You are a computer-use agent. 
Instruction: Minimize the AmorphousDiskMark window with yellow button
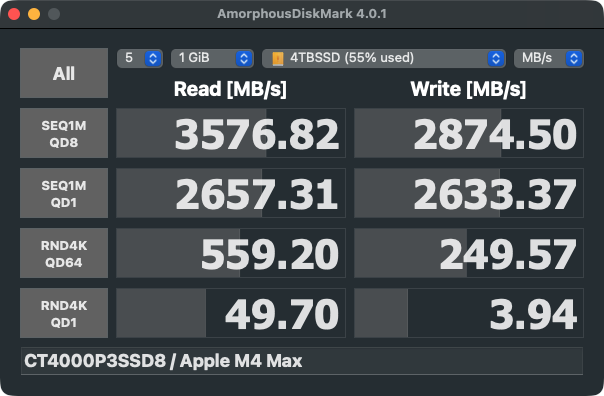click(x=34, y=14)
